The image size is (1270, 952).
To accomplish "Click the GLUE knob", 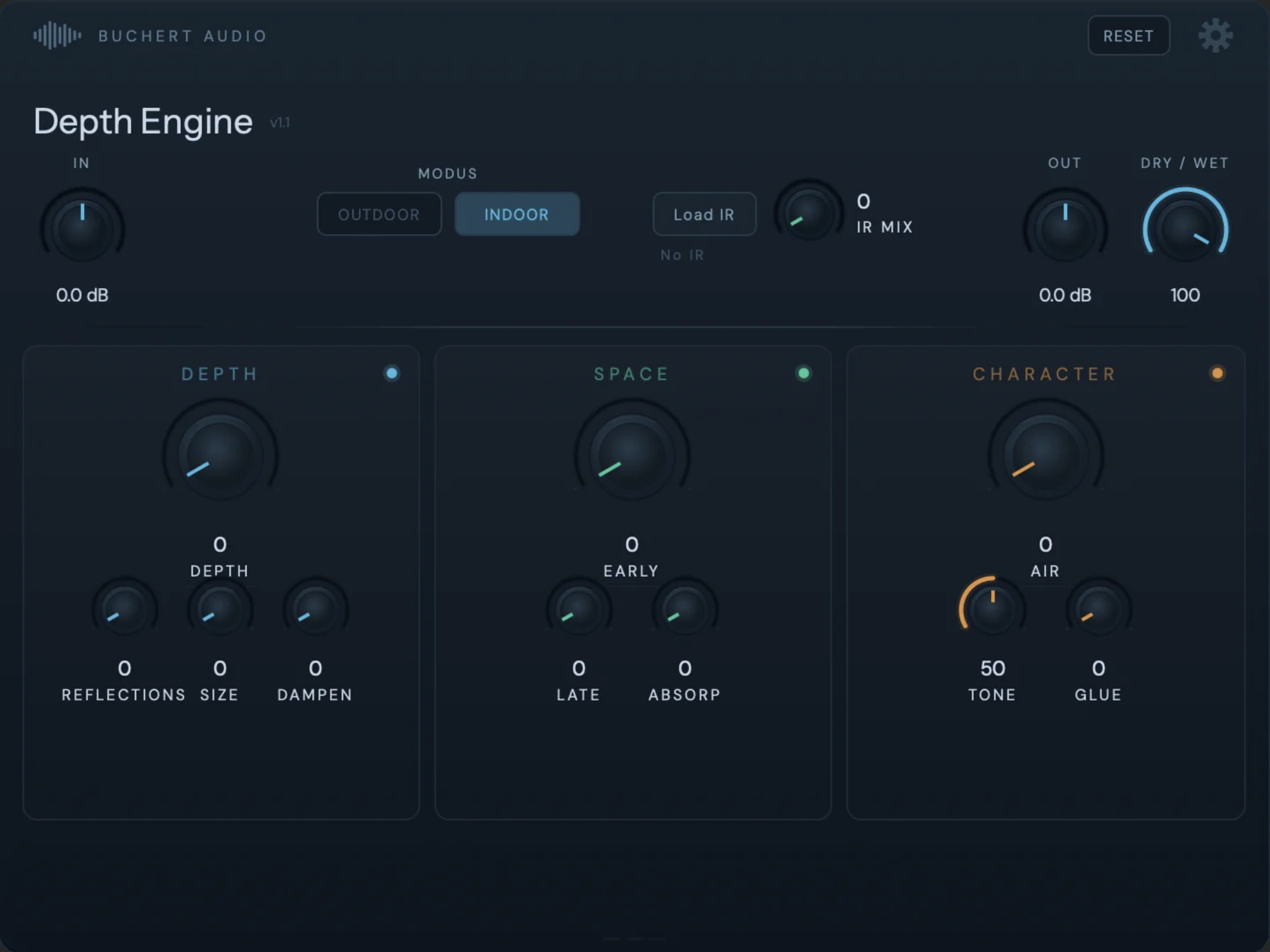I will 1099,608.
